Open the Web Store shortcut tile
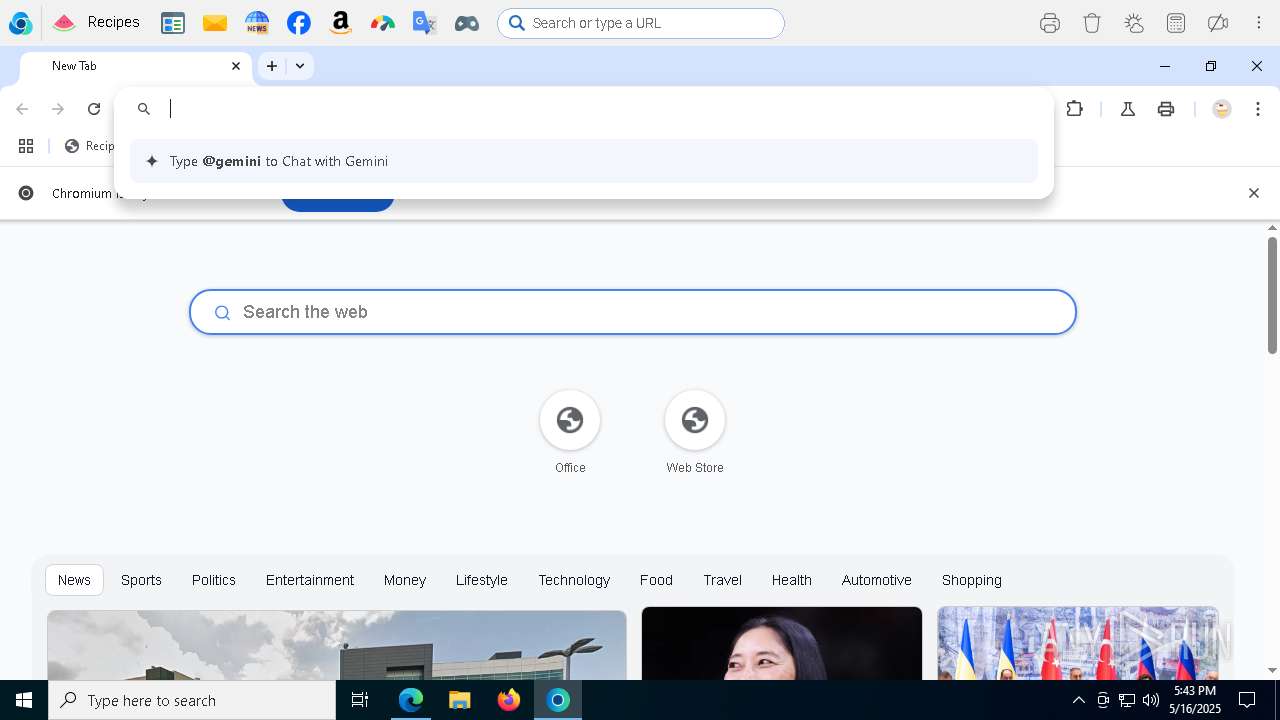 (x=695, y=432)
